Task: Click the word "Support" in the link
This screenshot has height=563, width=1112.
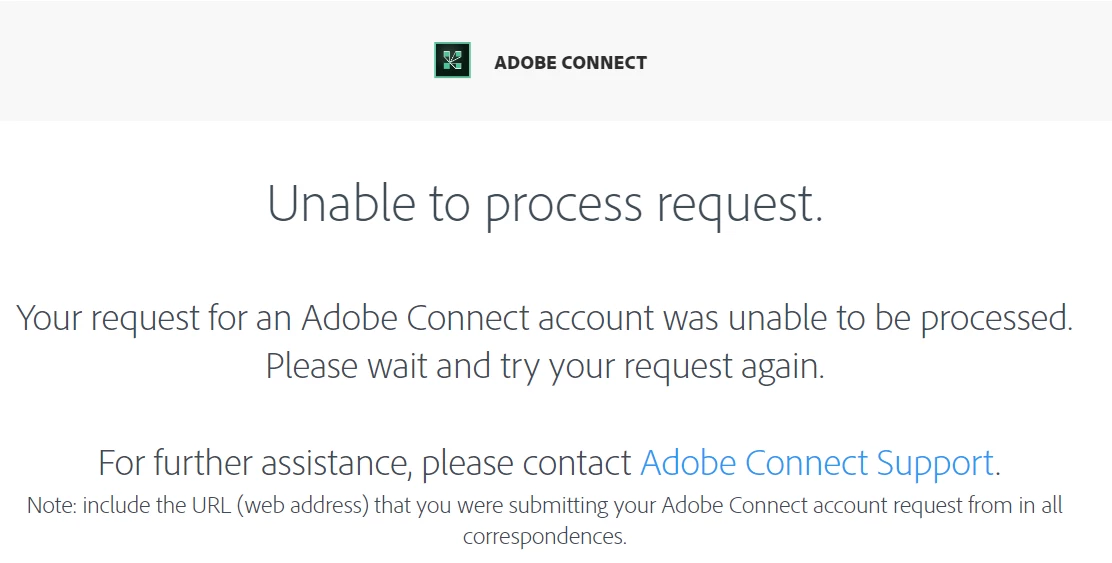Action: (x=936, y=463)
